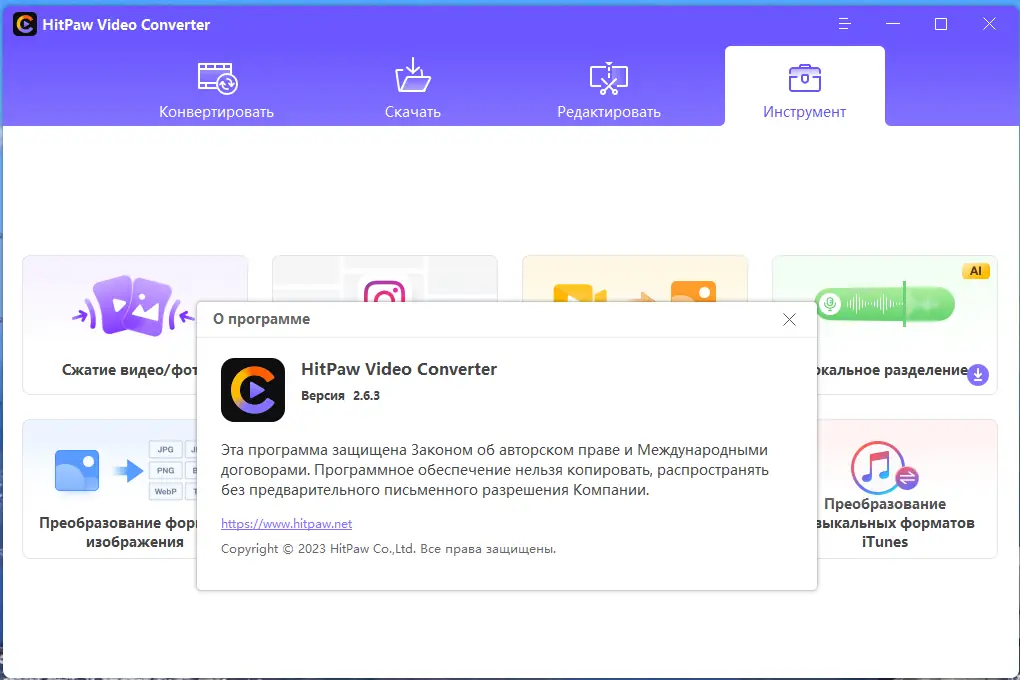Click the iTunes music conversion icon
The height and width of the screenshot is (680, 1020).
click(883, 468)
